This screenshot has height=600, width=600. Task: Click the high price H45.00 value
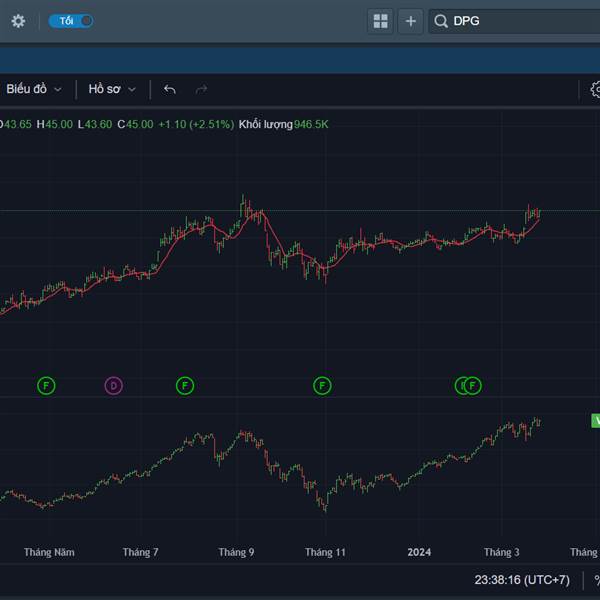(x=54, y=124)
